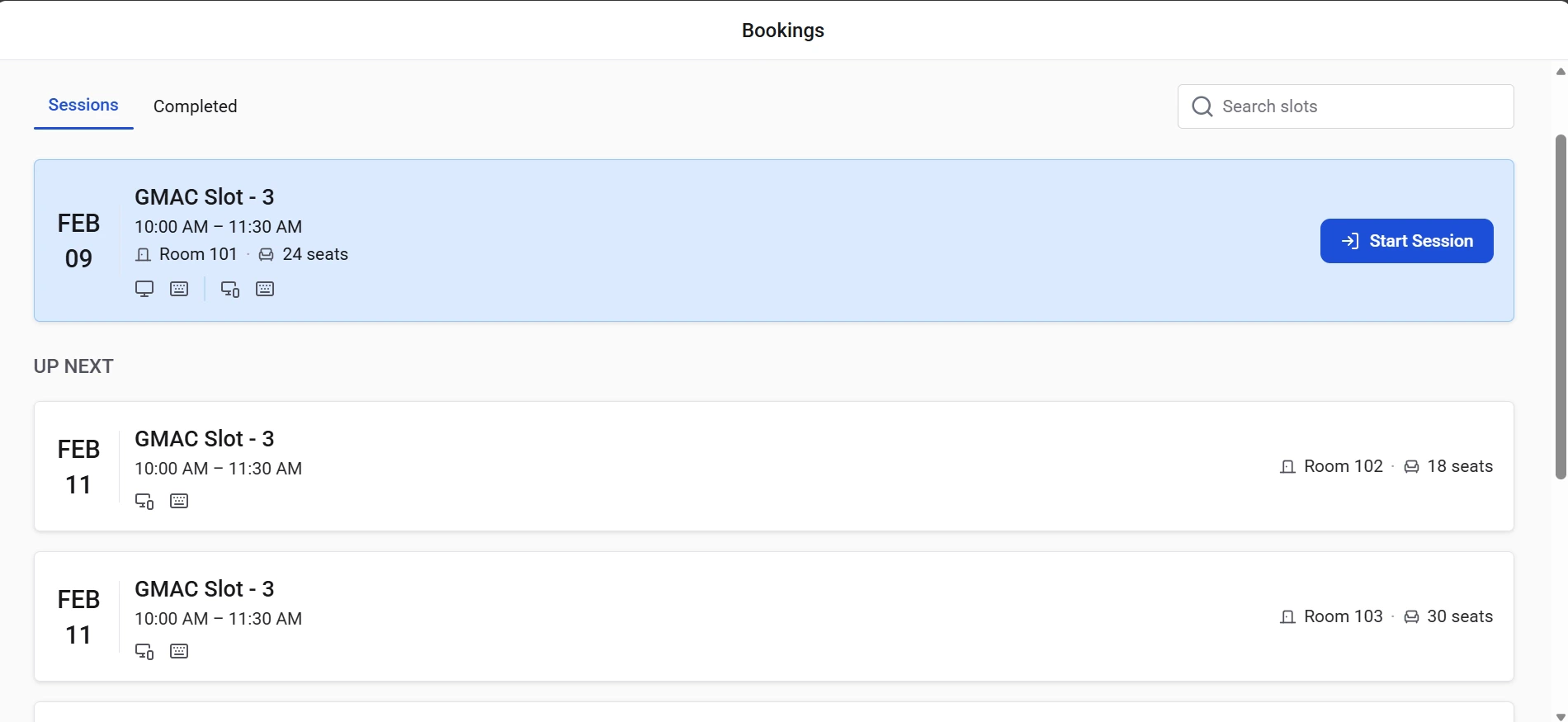Switch to the Sessions tab
Viewport: 1568px width, 722px height.
(x=83, y=106)
